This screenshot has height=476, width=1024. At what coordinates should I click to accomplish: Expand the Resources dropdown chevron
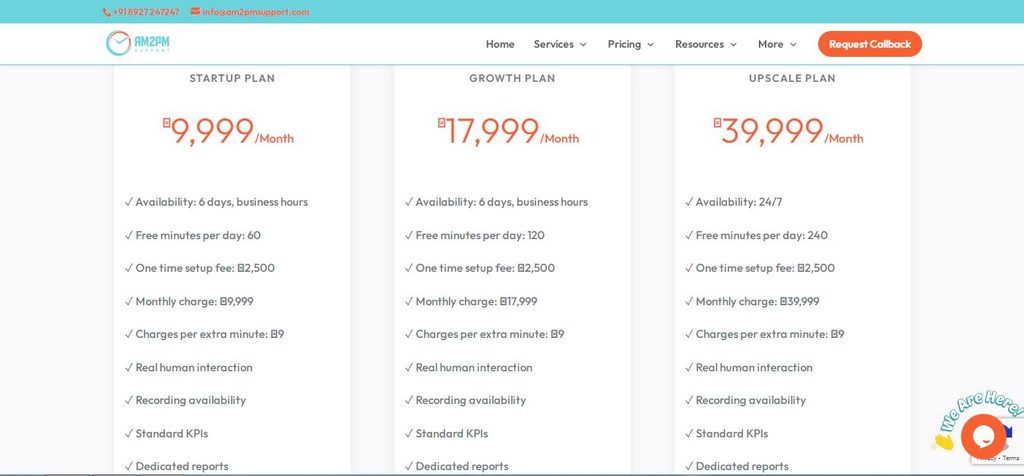733,45
